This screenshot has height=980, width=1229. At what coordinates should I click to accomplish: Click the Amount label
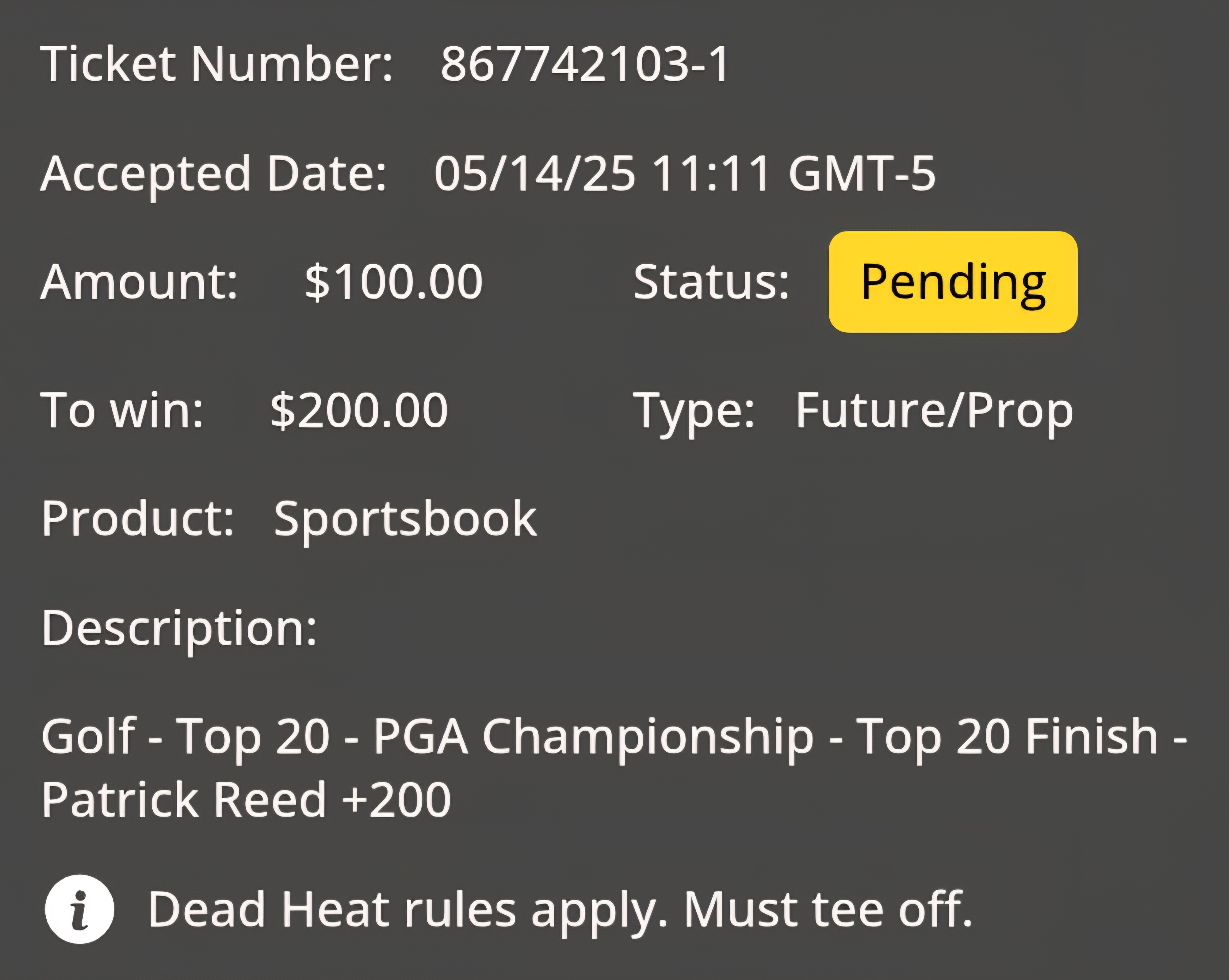pos(138,282)
